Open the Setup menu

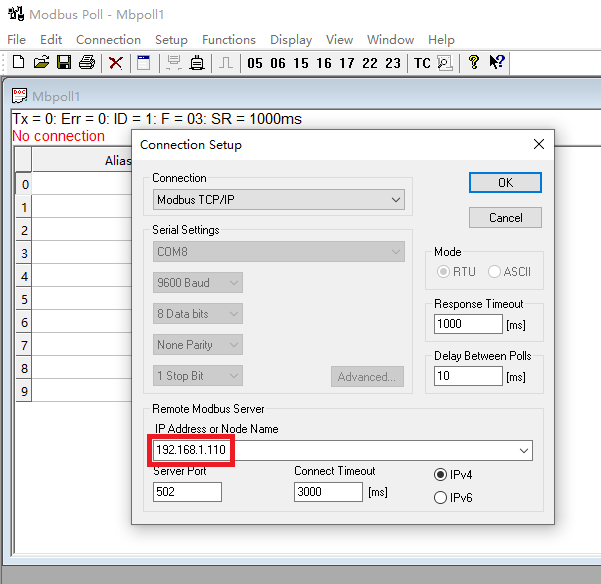point(171,40)
